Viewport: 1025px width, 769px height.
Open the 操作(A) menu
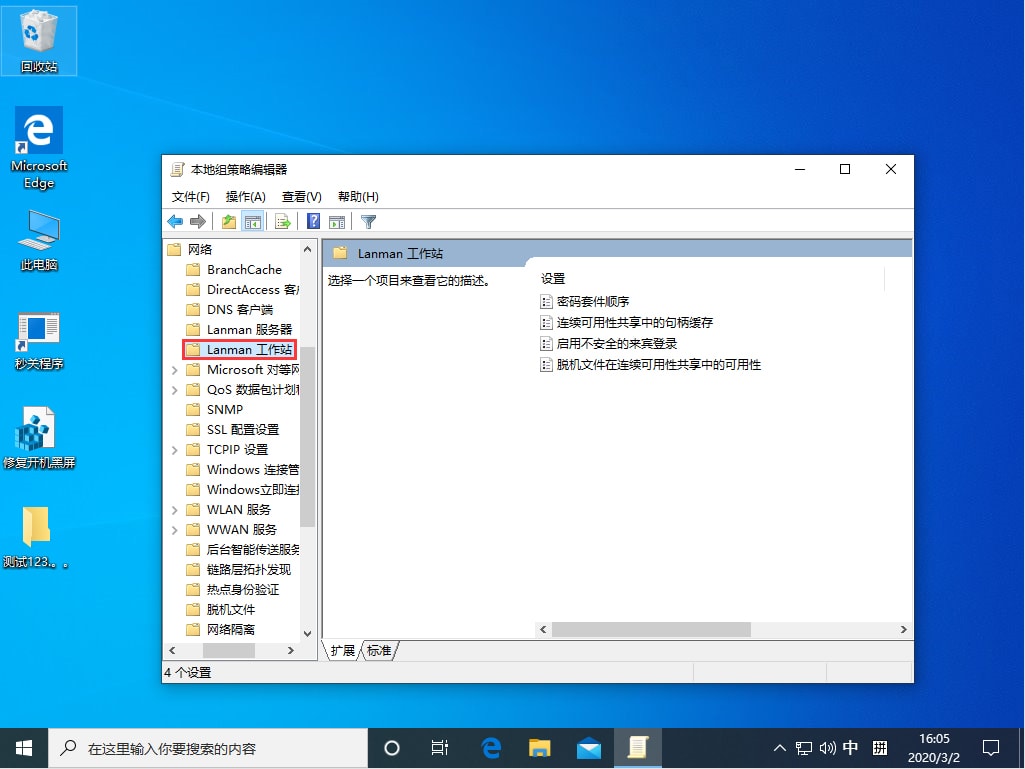coord(245,196)
